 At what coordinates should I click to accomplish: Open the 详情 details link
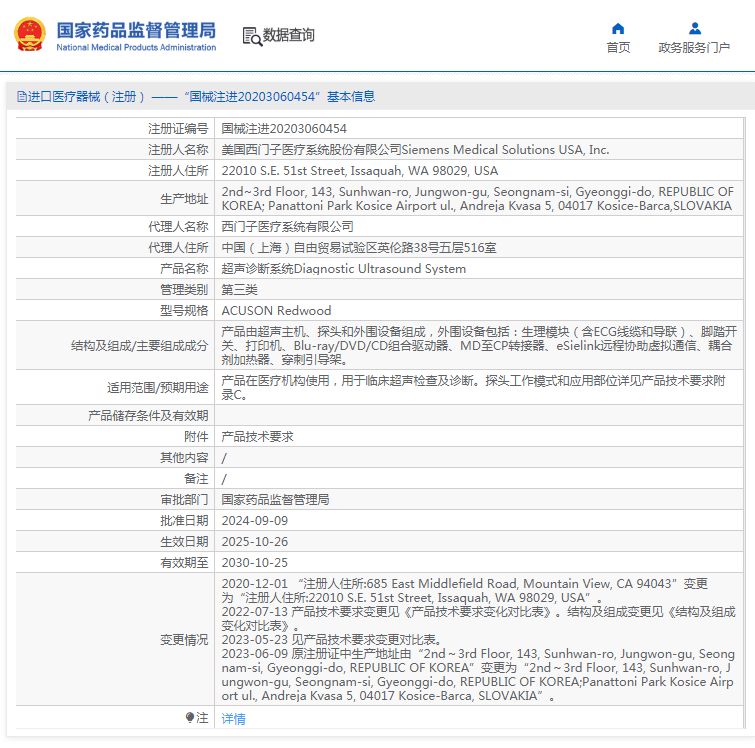(x=233, y=718)
